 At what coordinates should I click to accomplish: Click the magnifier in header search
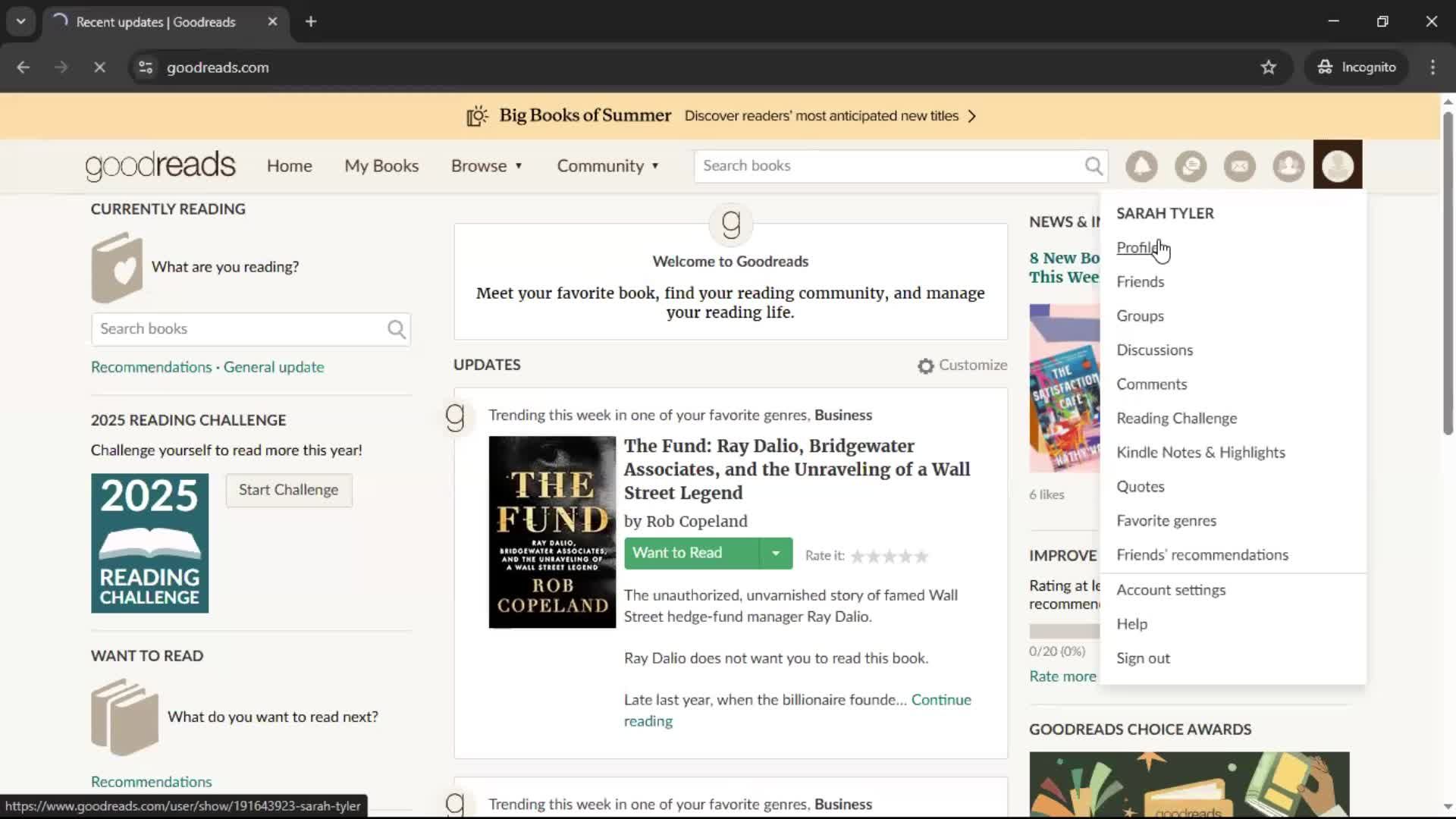coord(1094,165)
